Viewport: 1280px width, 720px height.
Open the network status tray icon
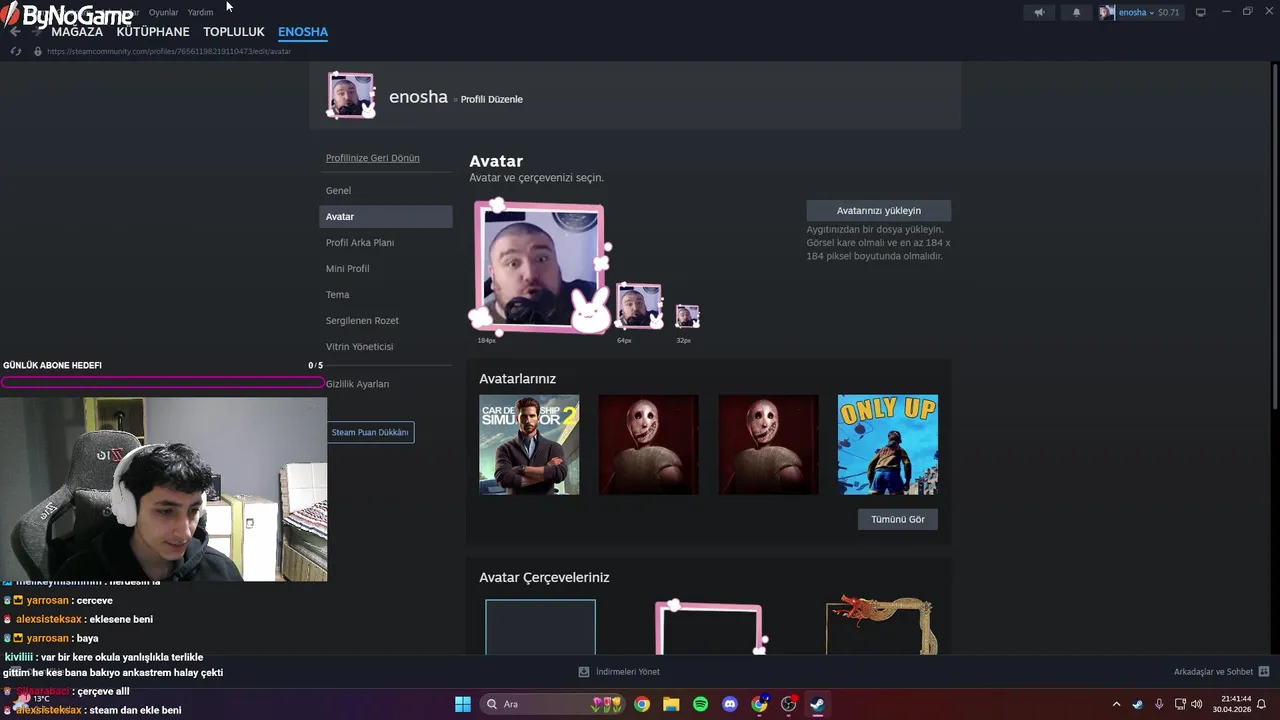click(1180, 704)
